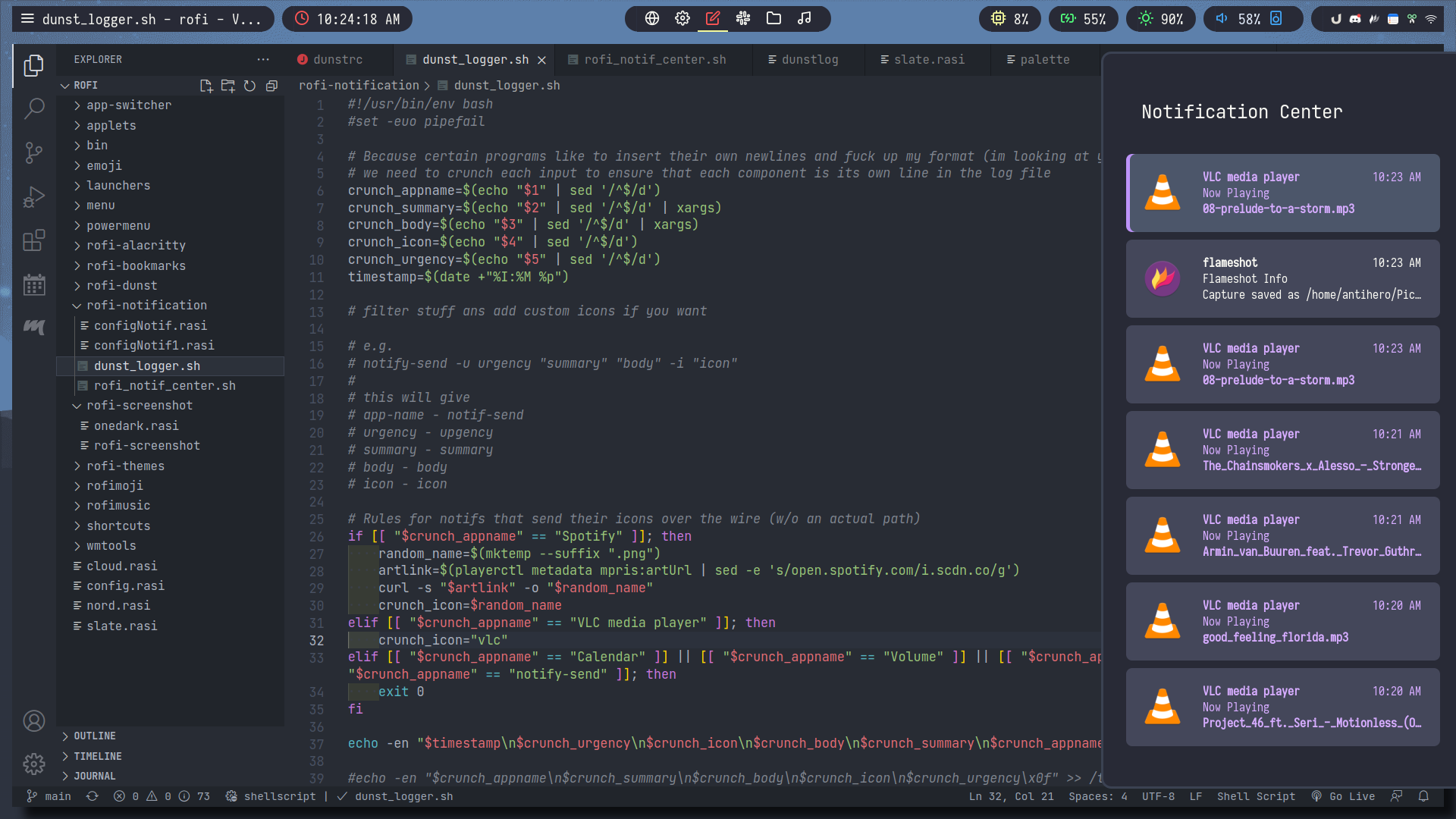Click the notifications bell in status bar
1456x819 pixels.
(1423, 796)
